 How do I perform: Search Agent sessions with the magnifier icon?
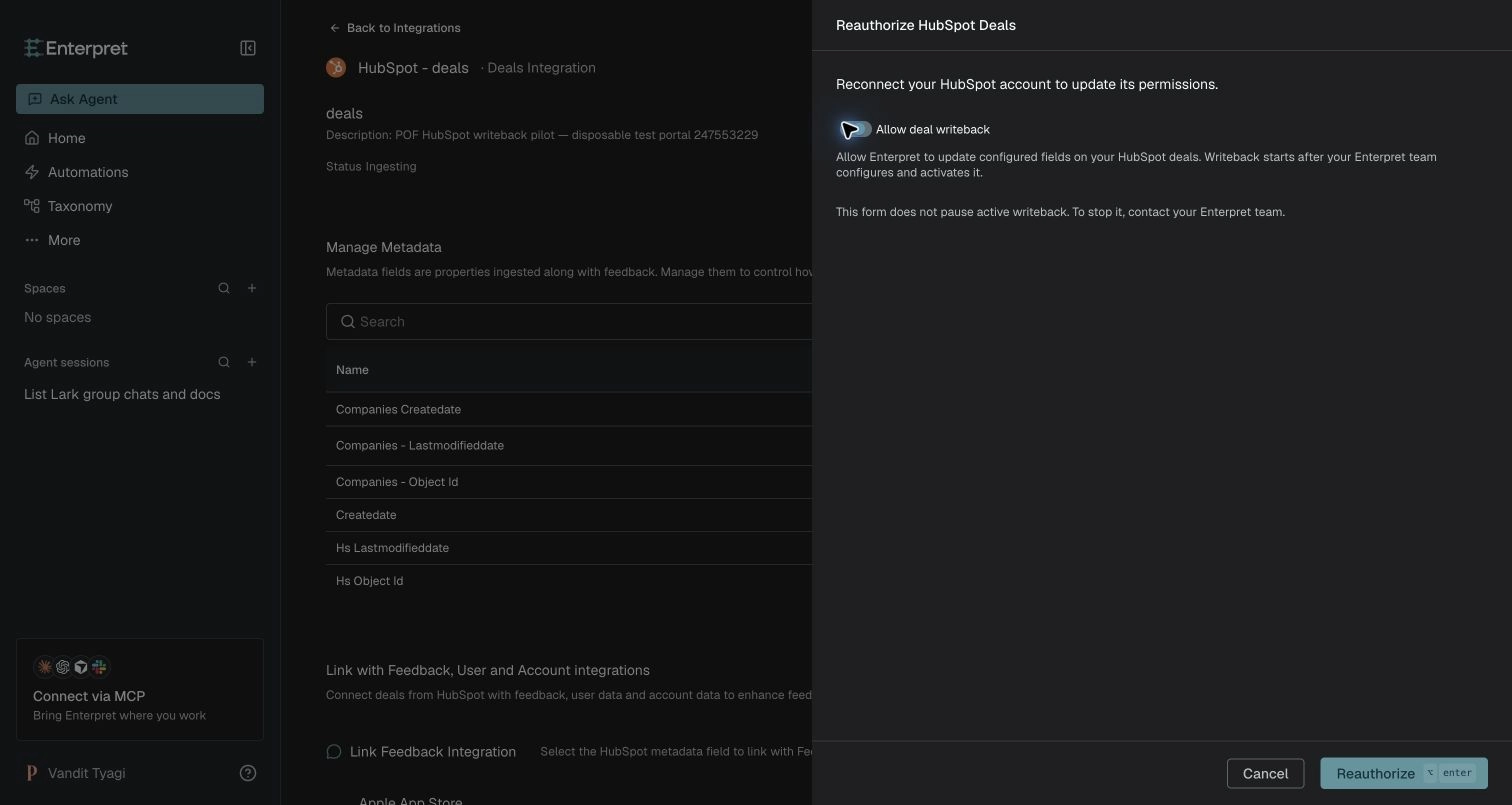(224, 362)
